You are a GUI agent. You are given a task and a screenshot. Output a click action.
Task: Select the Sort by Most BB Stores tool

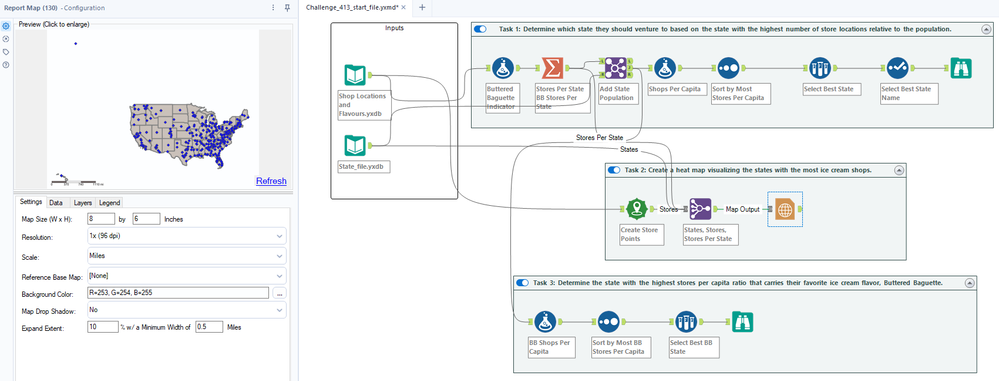point(608,322)
